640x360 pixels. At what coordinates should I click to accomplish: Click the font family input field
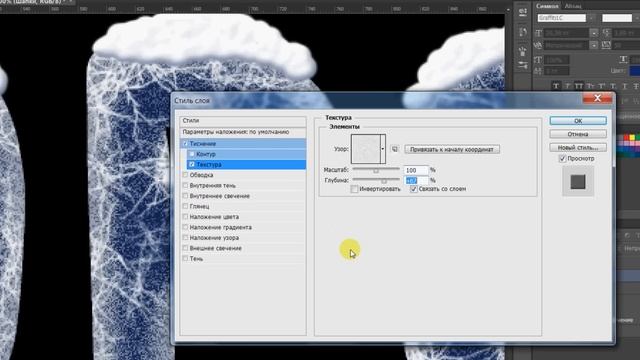562,18
